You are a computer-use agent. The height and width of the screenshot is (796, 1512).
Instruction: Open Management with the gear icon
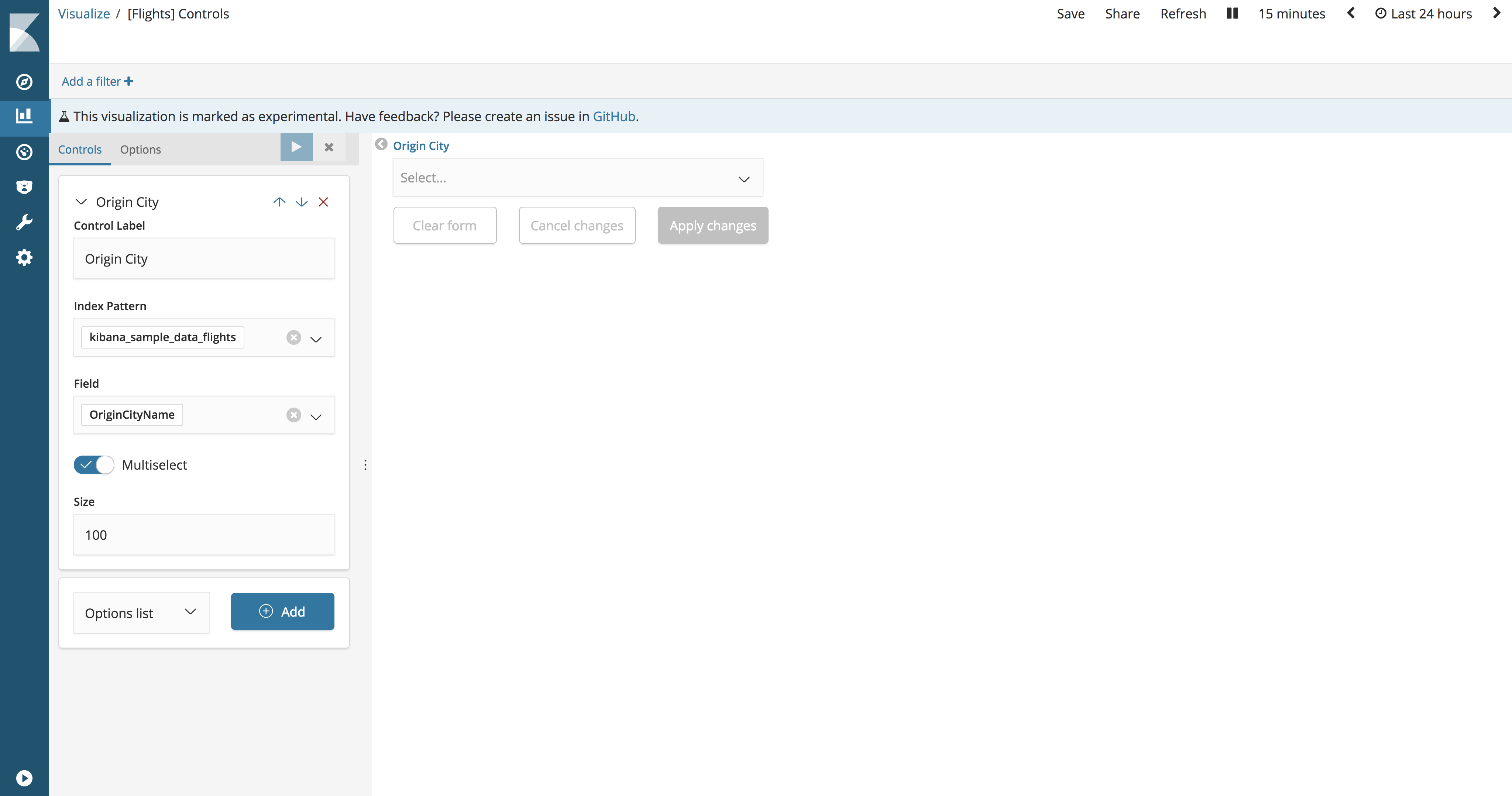click(24, 257)
